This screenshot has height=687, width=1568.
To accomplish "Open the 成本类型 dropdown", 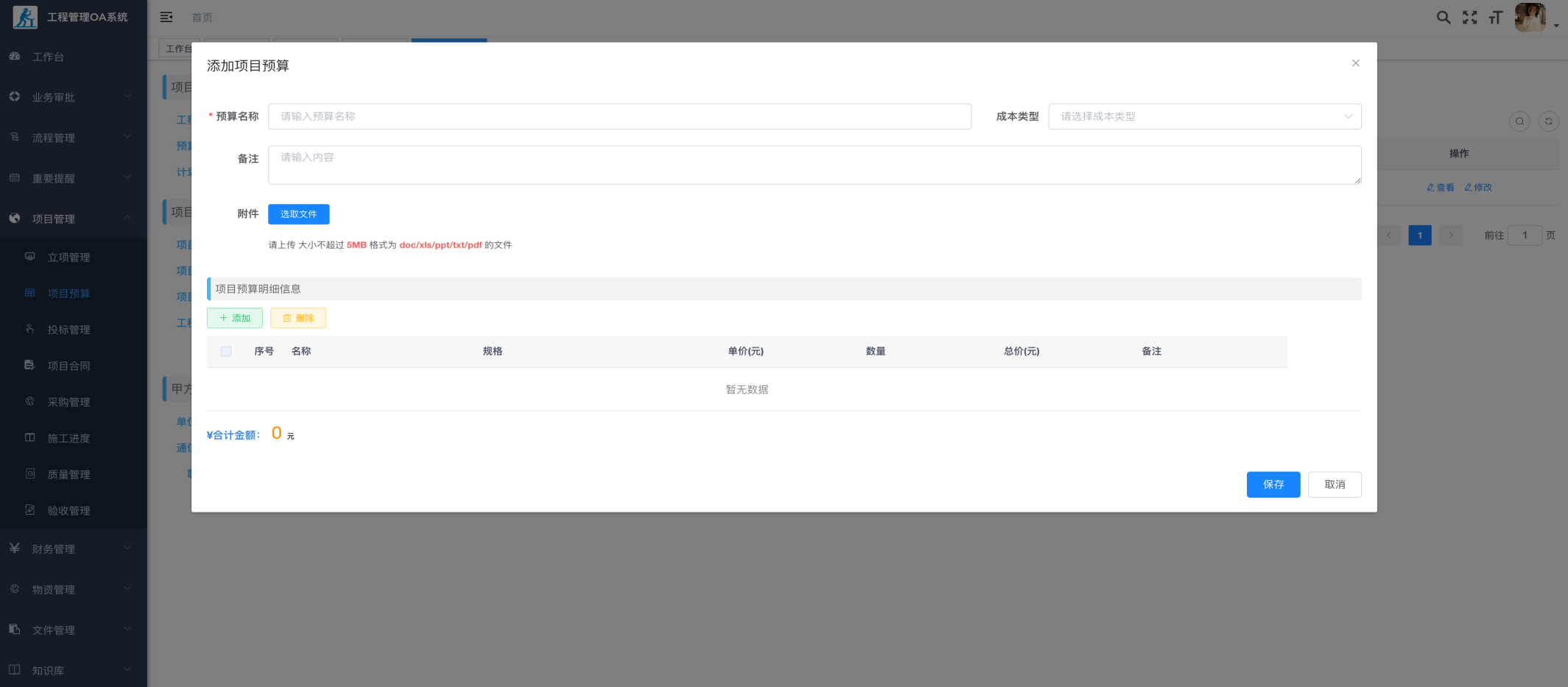I will tap(1204, 116).
